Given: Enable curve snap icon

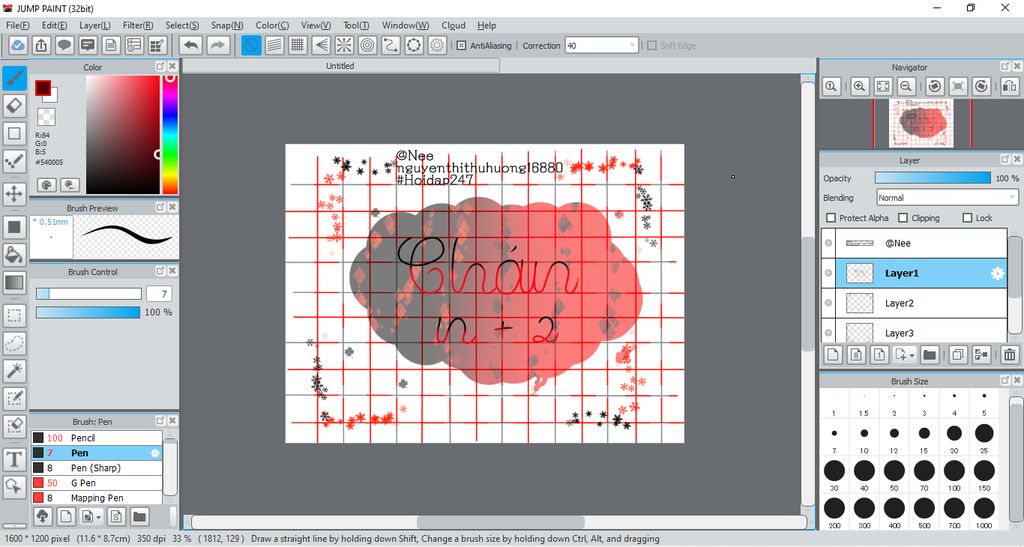Looking at the screenshot, I should click(391, 45).
